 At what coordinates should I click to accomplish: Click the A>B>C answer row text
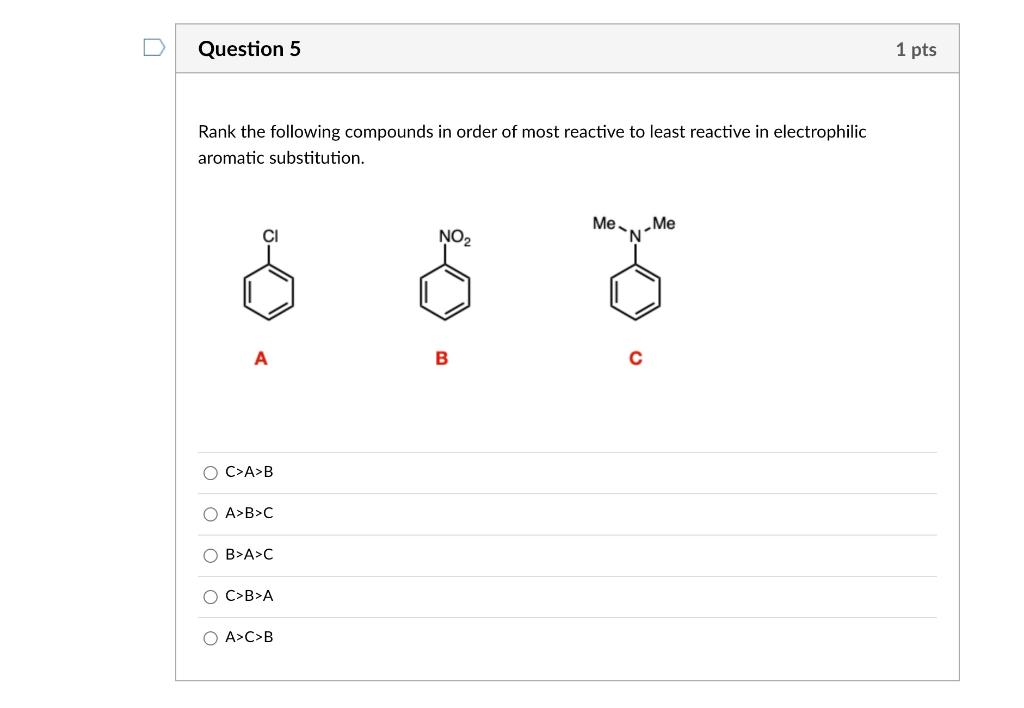[249, 513]
